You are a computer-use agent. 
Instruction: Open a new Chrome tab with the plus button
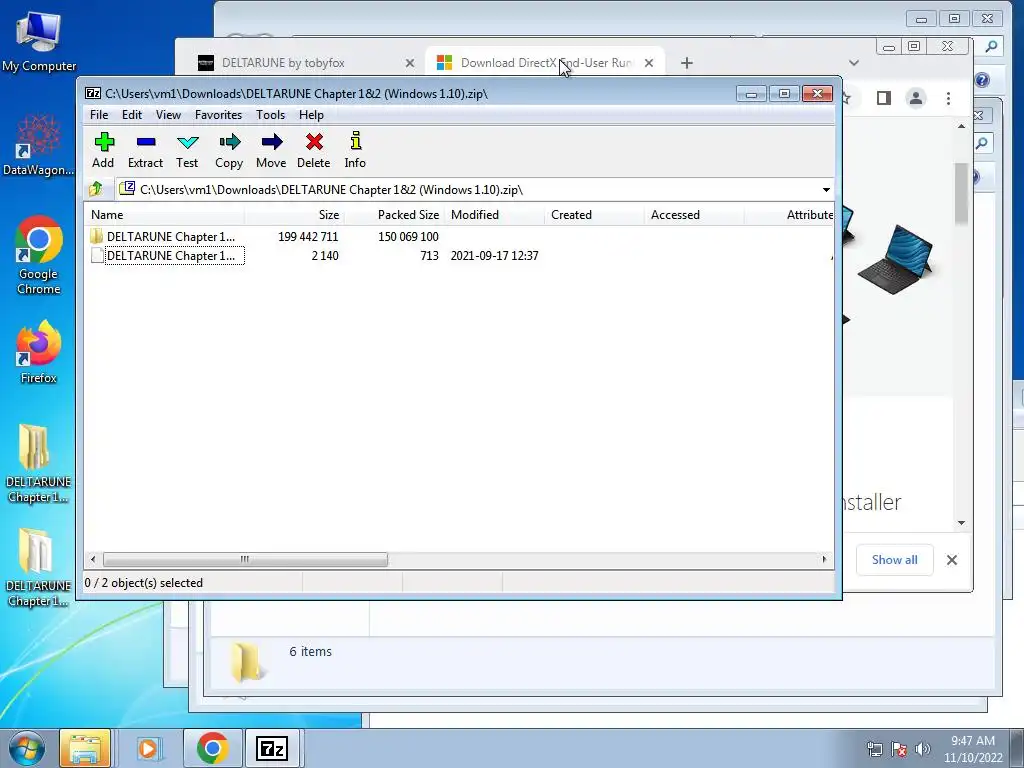tap(686, 63)
